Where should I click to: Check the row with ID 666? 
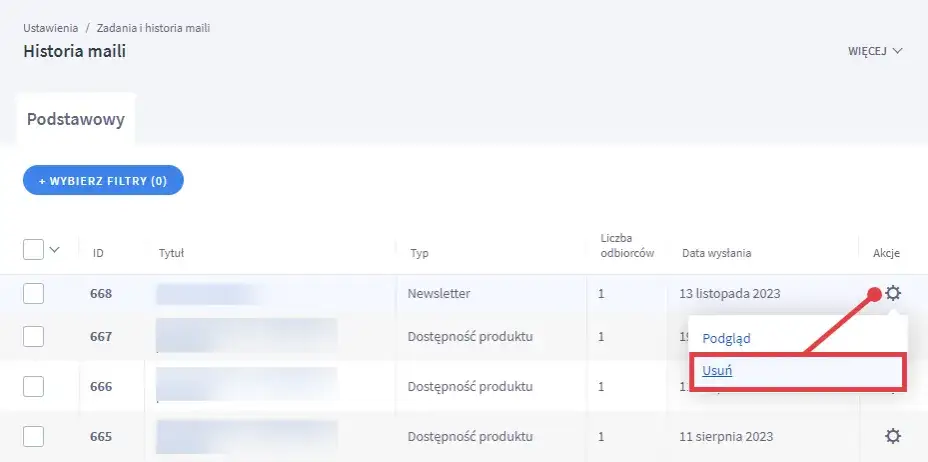click(33, 388)
